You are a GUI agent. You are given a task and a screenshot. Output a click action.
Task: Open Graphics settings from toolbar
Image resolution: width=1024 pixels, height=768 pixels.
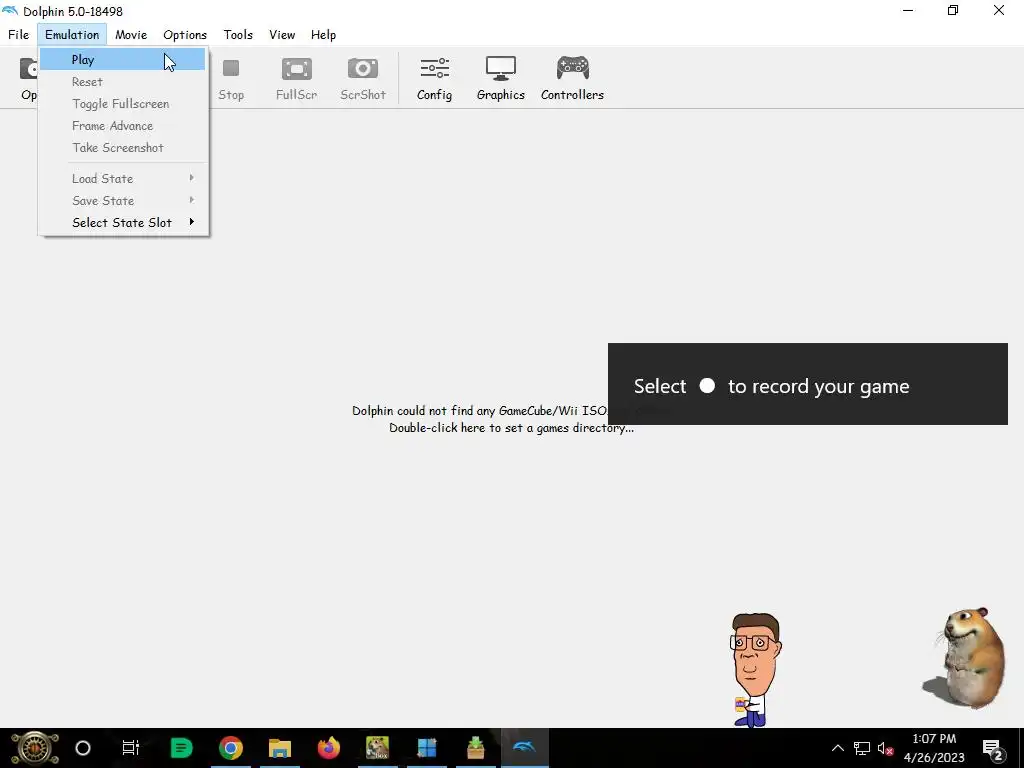(501, 78)
